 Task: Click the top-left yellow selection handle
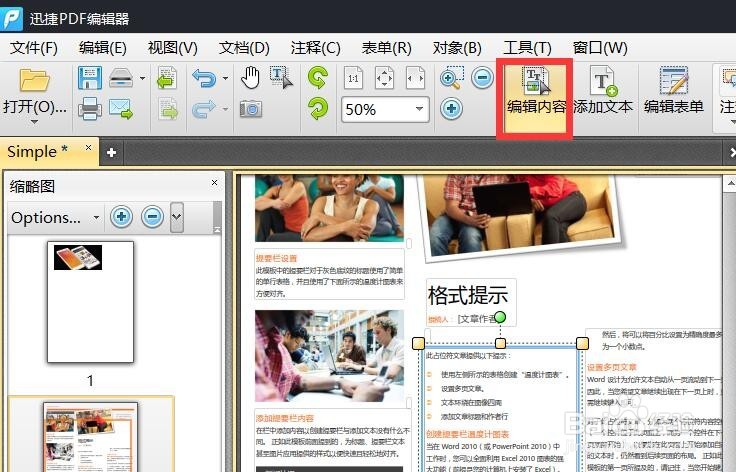418,343
